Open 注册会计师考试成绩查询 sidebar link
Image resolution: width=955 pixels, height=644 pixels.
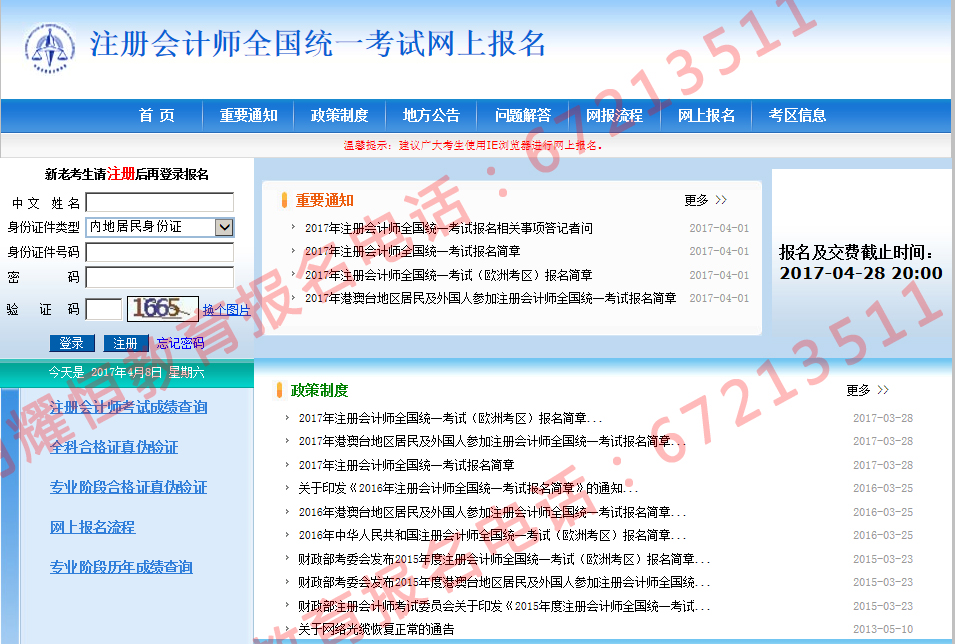[129, 407]
